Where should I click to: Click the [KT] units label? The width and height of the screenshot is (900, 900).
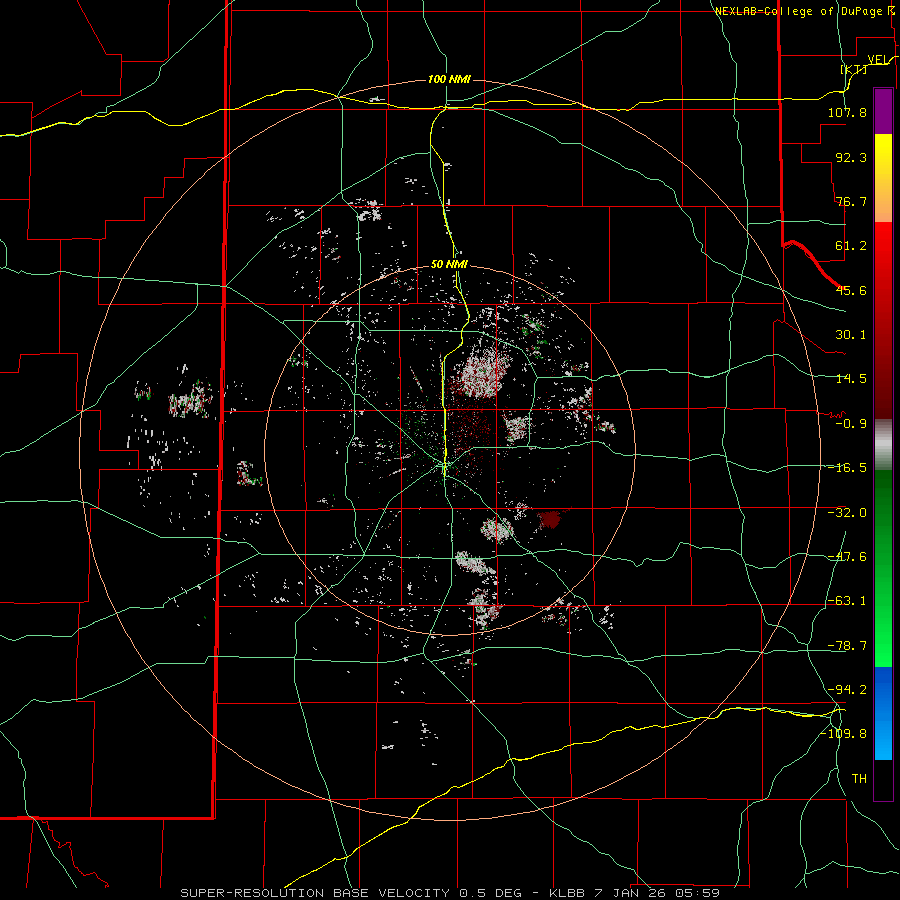point(854,69)
